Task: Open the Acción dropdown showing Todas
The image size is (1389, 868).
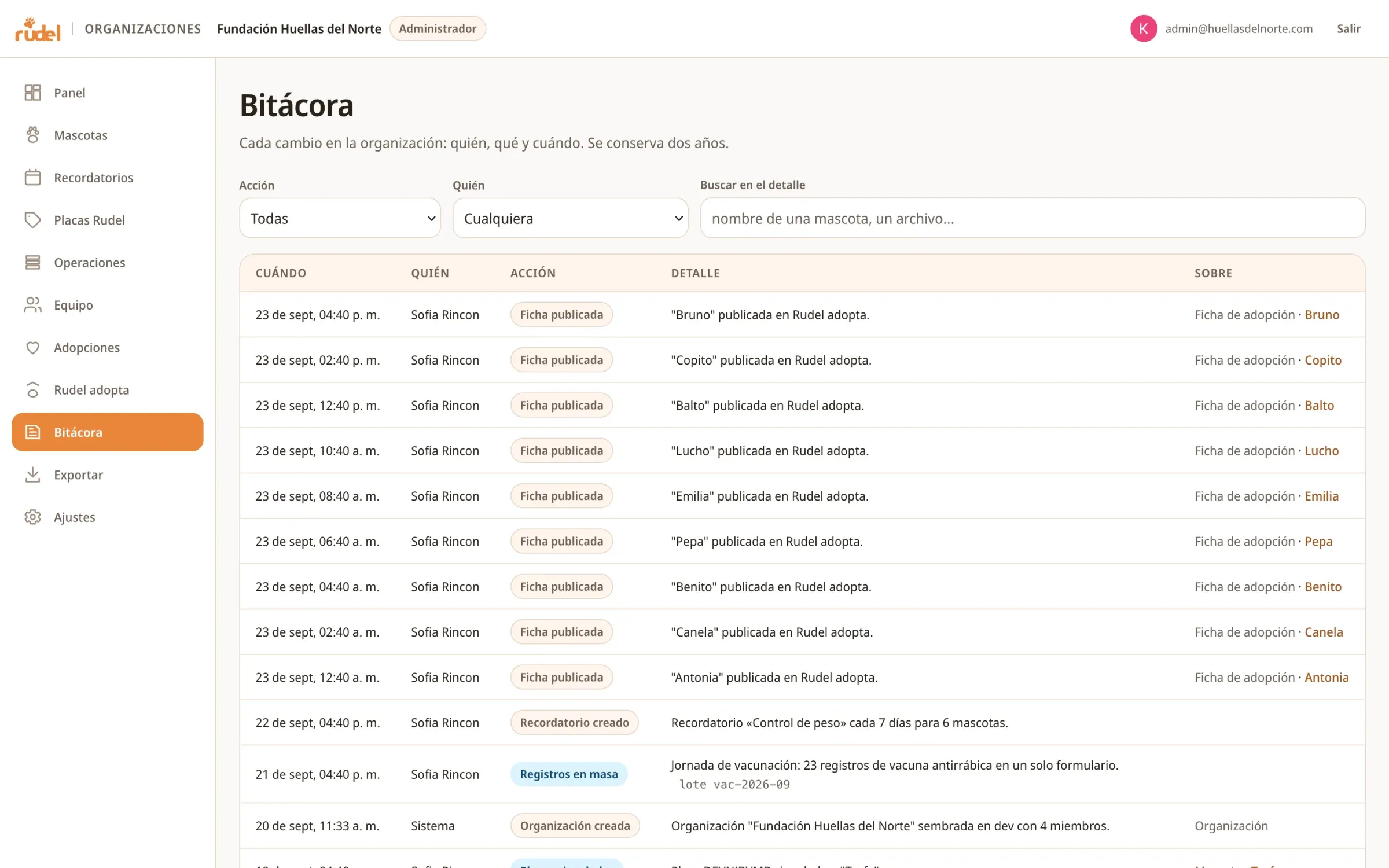Action: pos(340,218)
